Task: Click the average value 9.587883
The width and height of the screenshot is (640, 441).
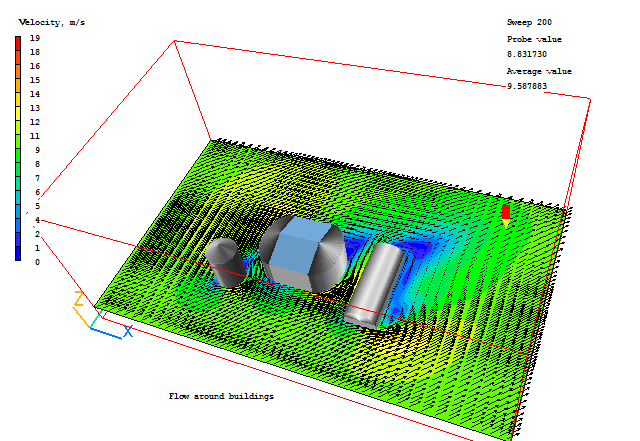Action: click(527, 86)
